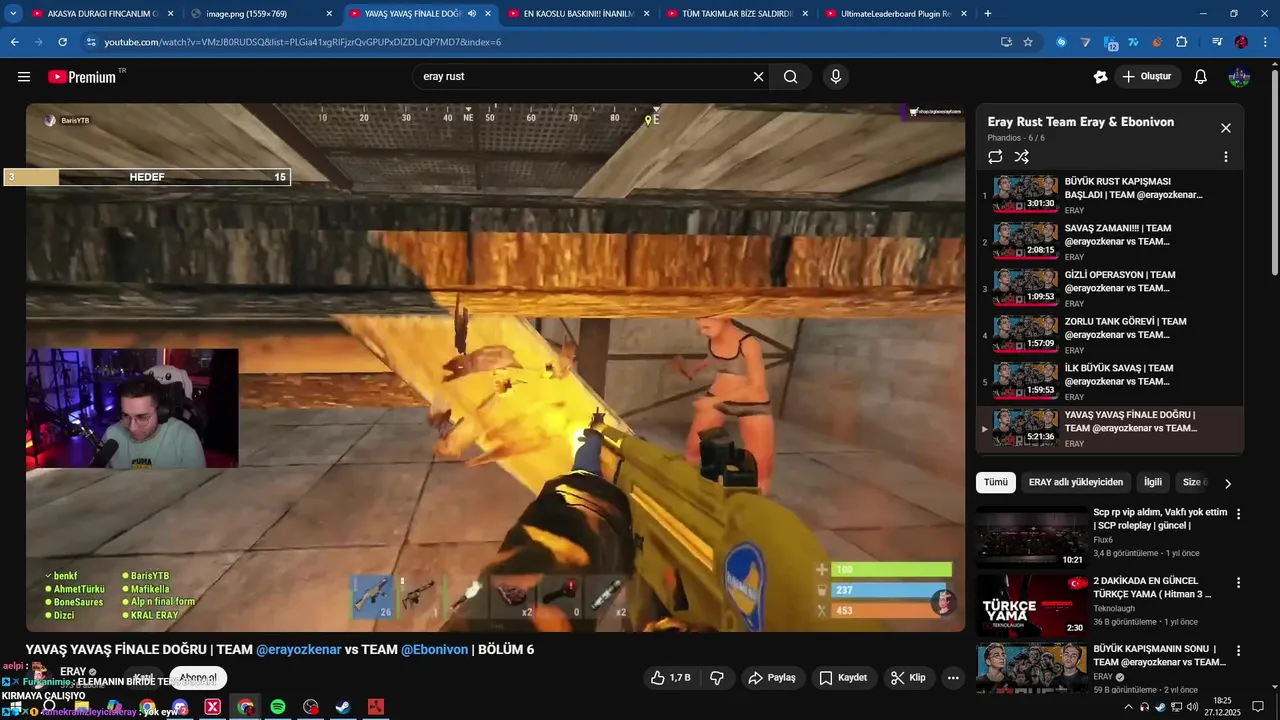Image resolution: width=1280 pixels, height=720 pixels.
Task: Subscribe with Abone ol button
Action: click(x=198, y=678)
